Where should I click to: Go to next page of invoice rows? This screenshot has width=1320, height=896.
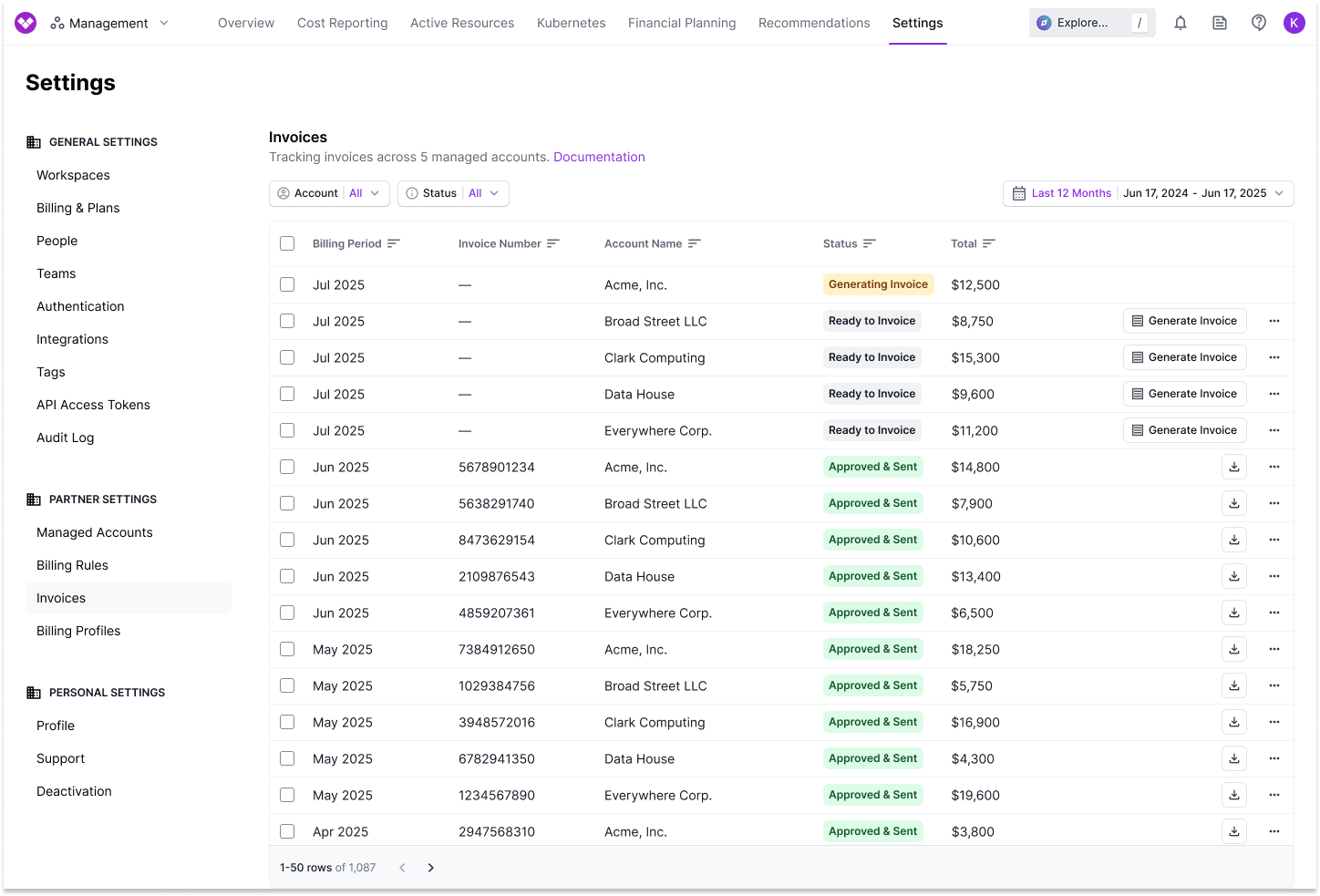431,868
